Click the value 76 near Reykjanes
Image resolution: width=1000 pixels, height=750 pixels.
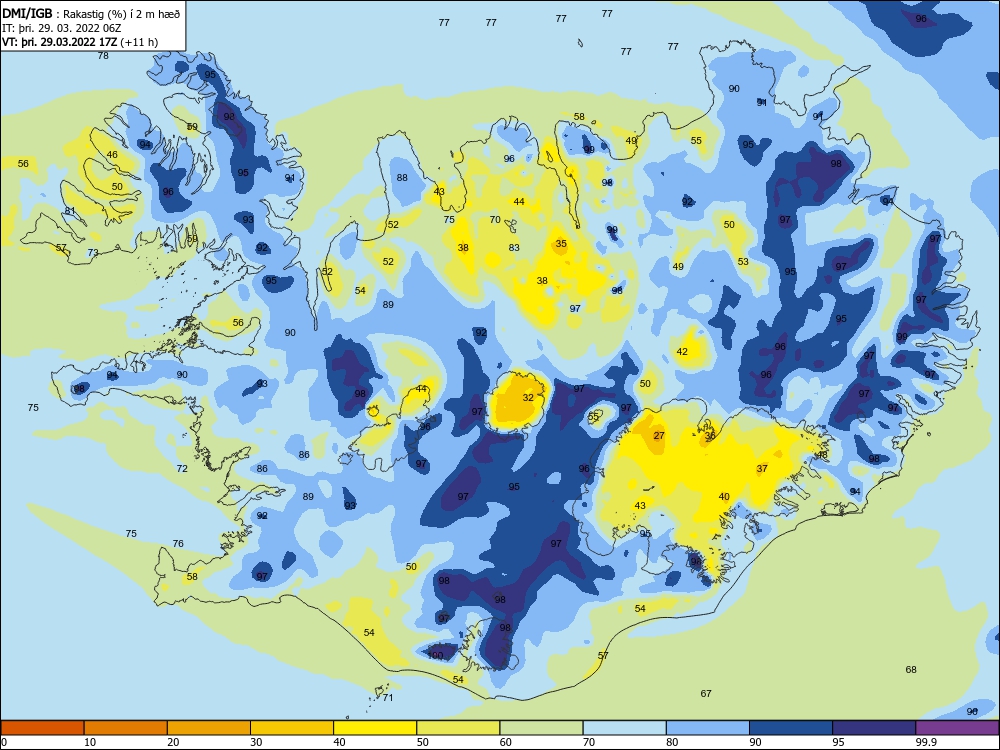pos(178,543)
